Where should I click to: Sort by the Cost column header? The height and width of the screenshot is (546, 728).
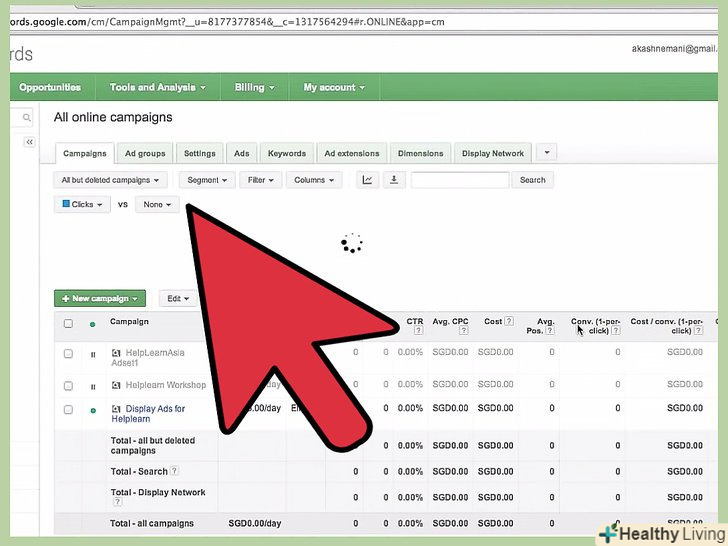(493, 321)
